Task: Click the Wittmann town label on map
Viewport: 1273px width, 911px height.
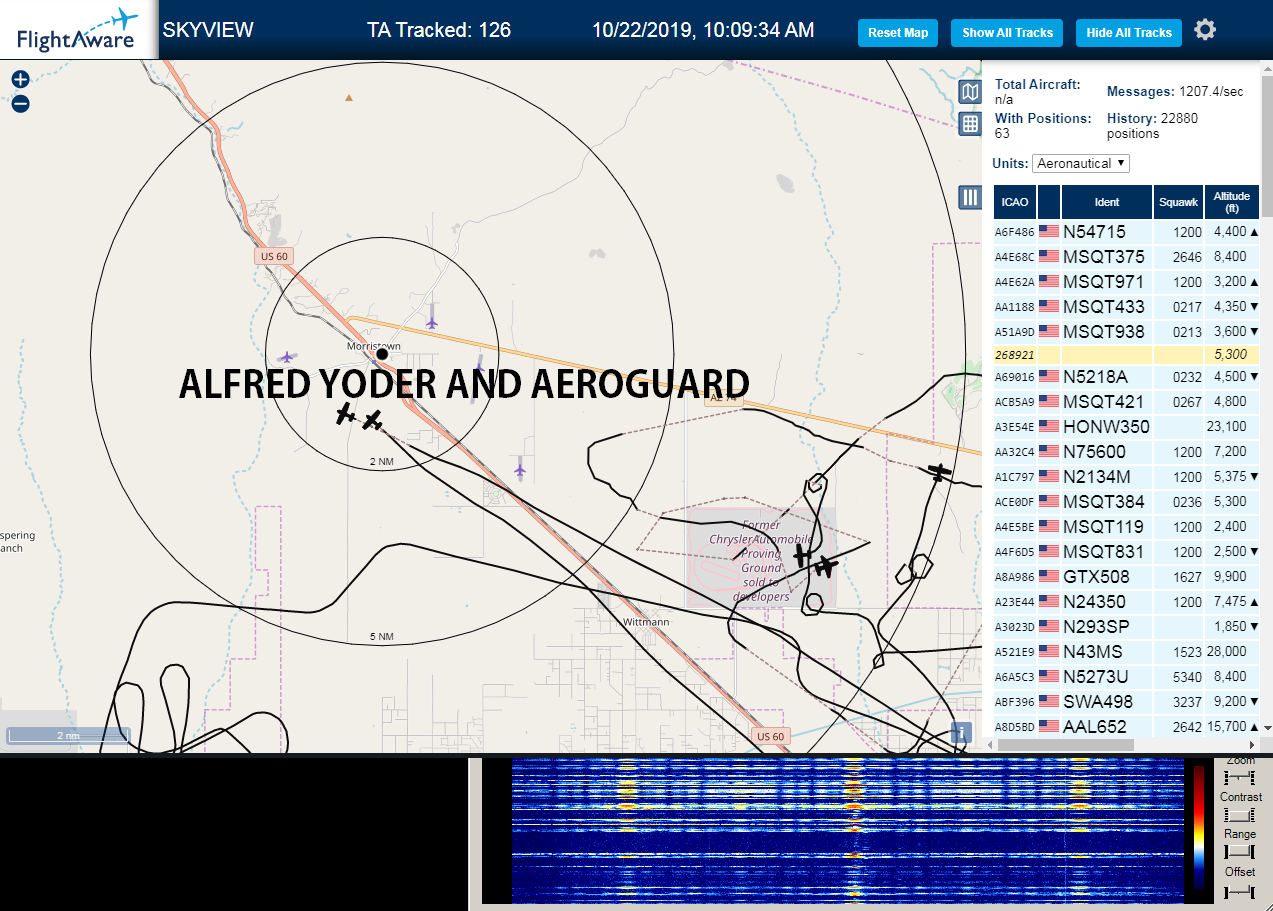Action: (x=646, y=622)
